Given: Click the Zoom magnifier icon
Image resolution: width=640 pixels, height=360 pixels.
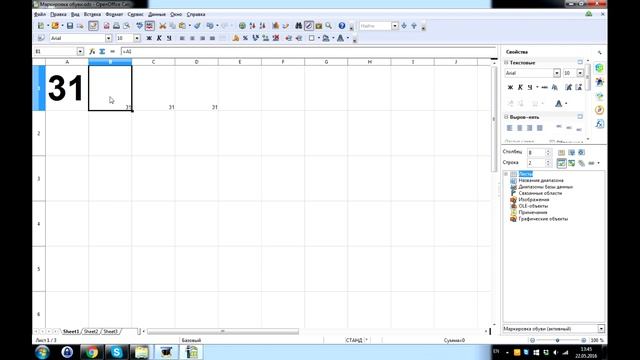Looking at the screenshot, I should (x=329, y=26).
